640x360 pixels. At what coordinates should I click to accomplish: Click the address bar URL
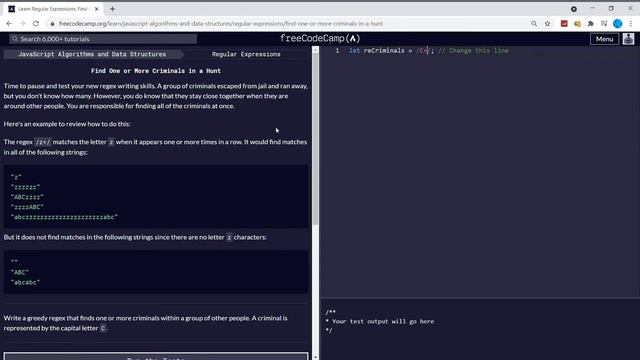tap(221, 24)
